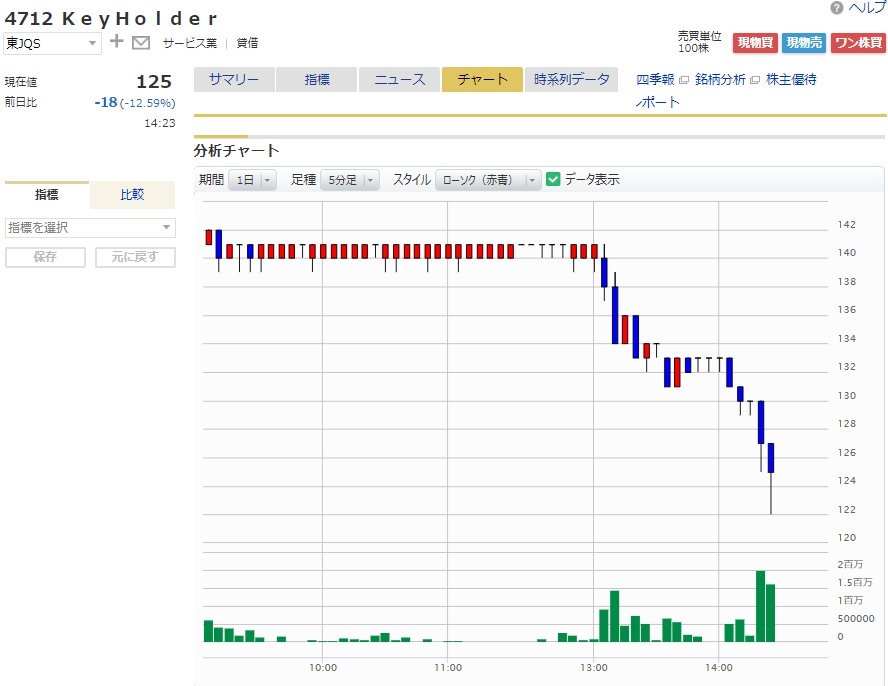Click the 現物売 button
This screenshot has width=888, height=686.
coord(804,43)
